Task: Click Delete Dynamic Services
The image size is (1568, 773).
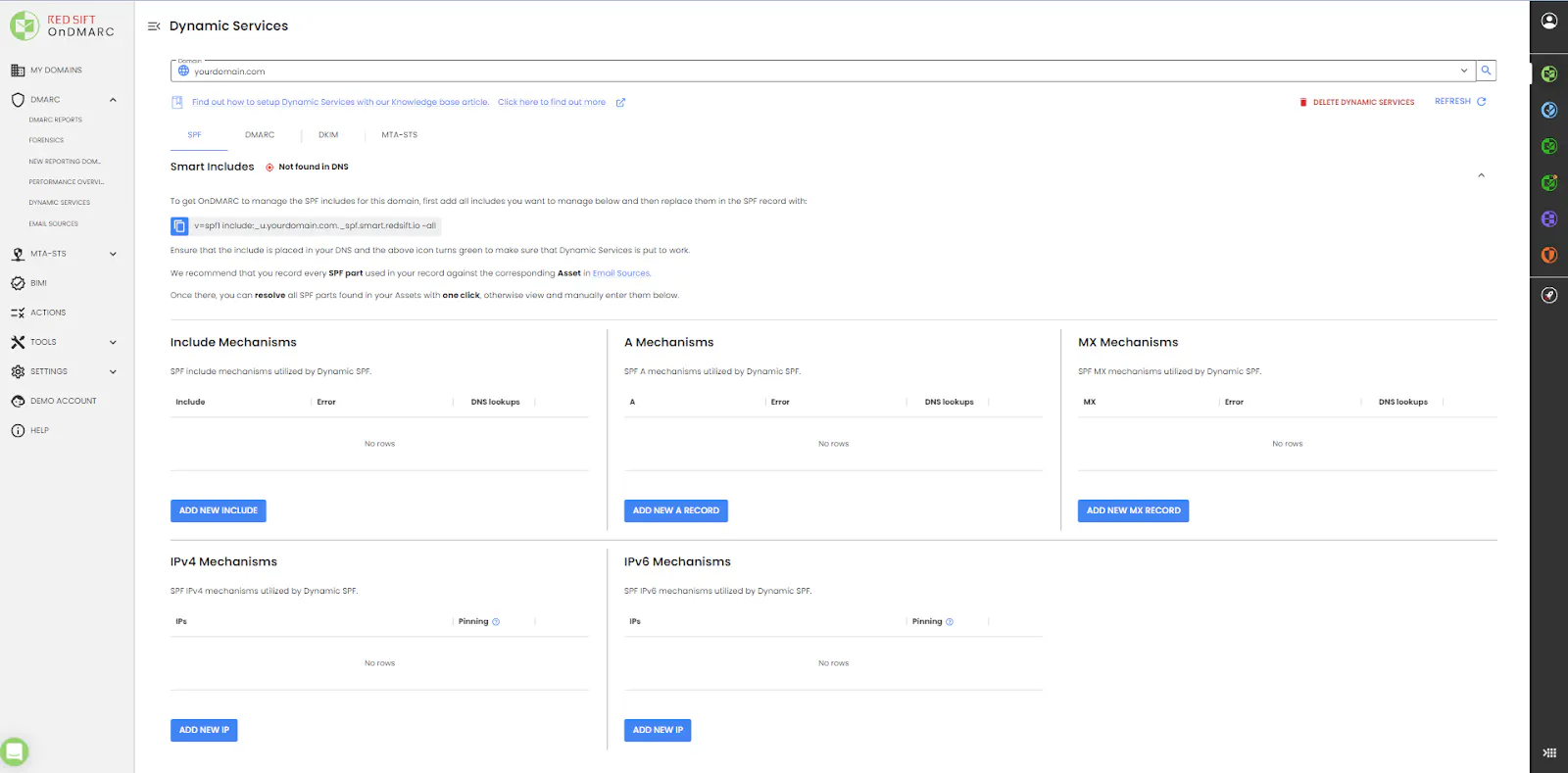Action: (x=1356, y=102)
